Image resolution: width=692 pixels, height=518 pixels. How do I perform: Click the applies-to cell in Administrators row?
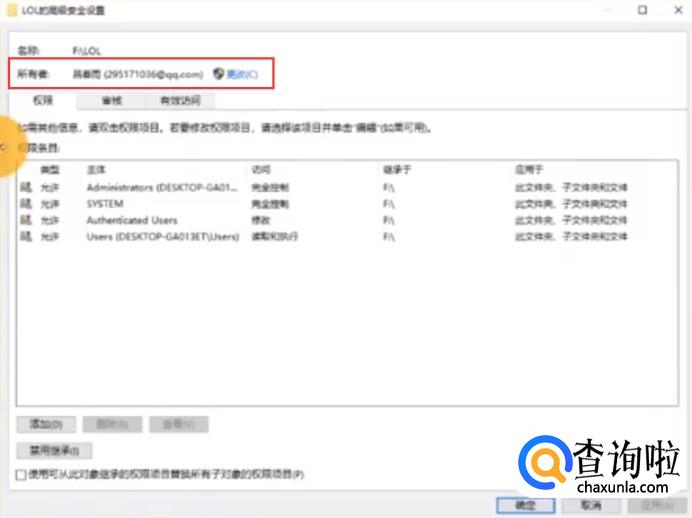(x=571, y=188)
